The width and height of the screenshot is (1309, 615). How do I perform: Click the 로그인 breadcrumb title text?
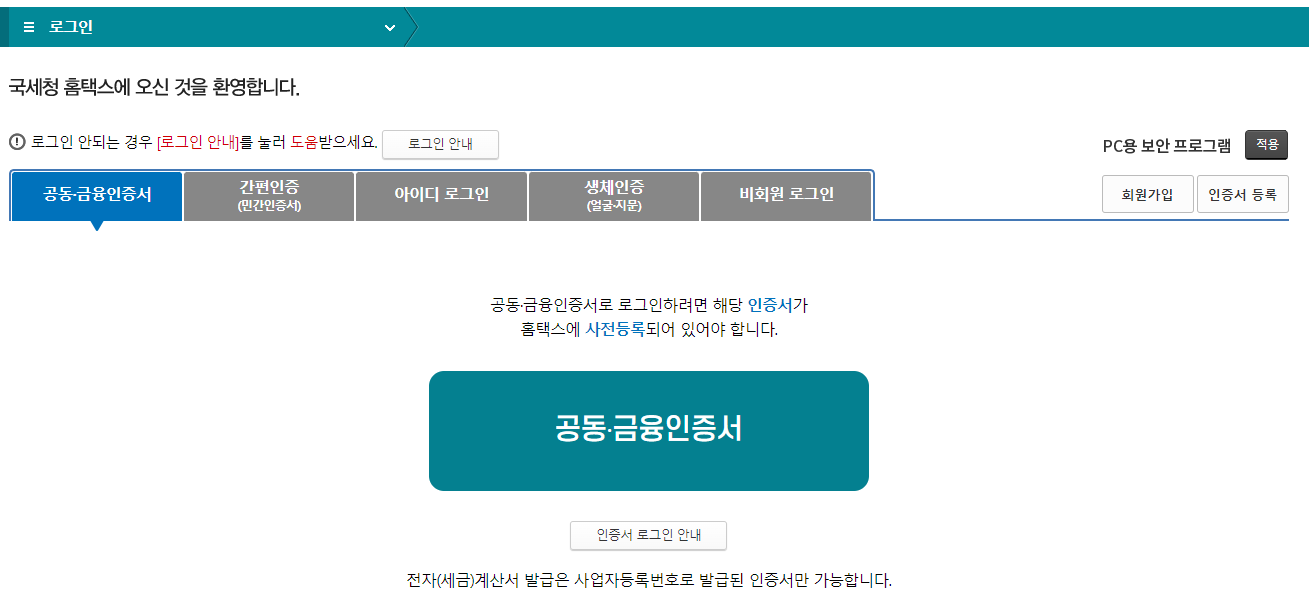70,27
